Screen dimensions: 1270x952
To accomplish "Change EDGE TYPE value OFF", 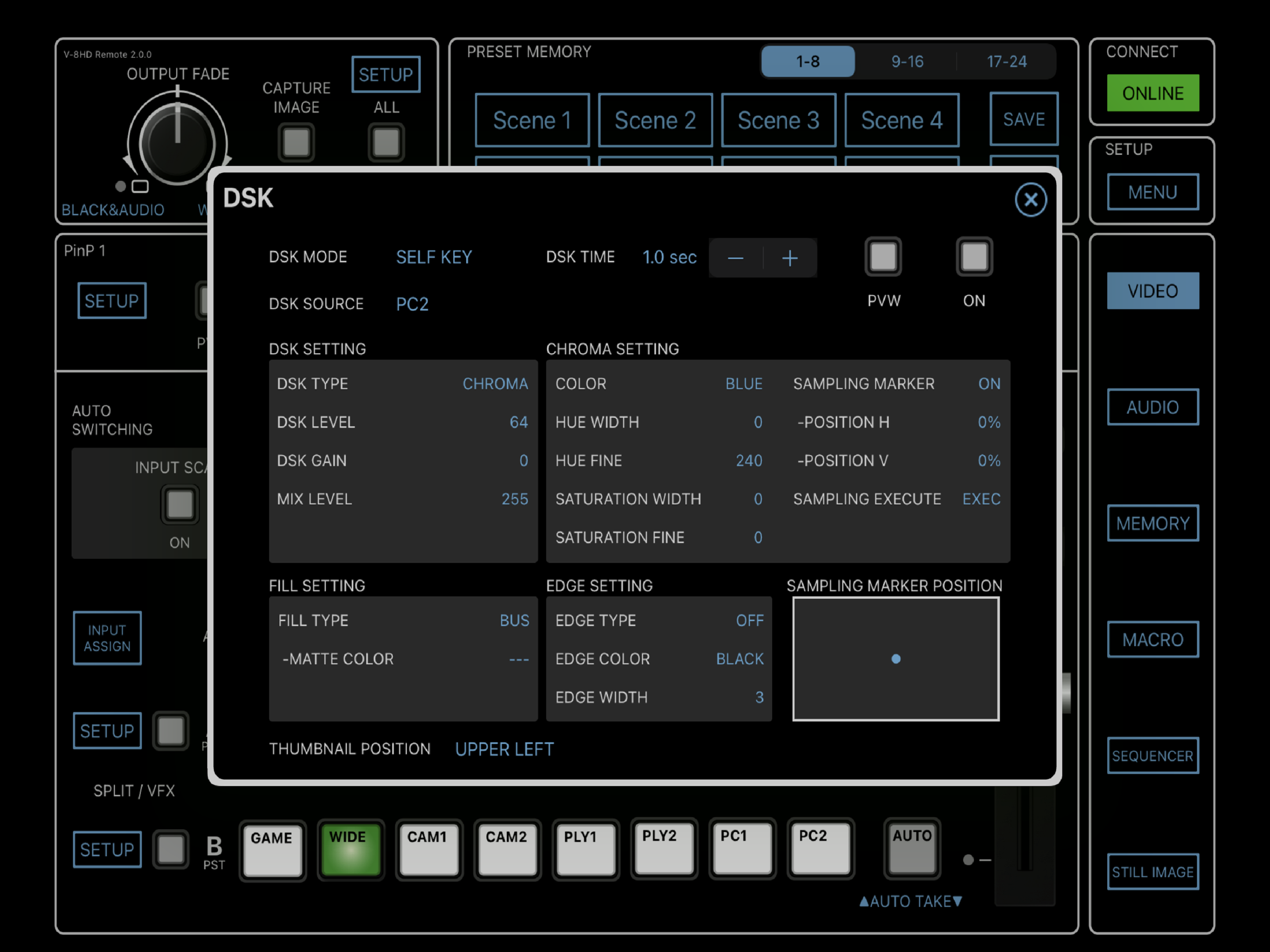I will 749,620.
